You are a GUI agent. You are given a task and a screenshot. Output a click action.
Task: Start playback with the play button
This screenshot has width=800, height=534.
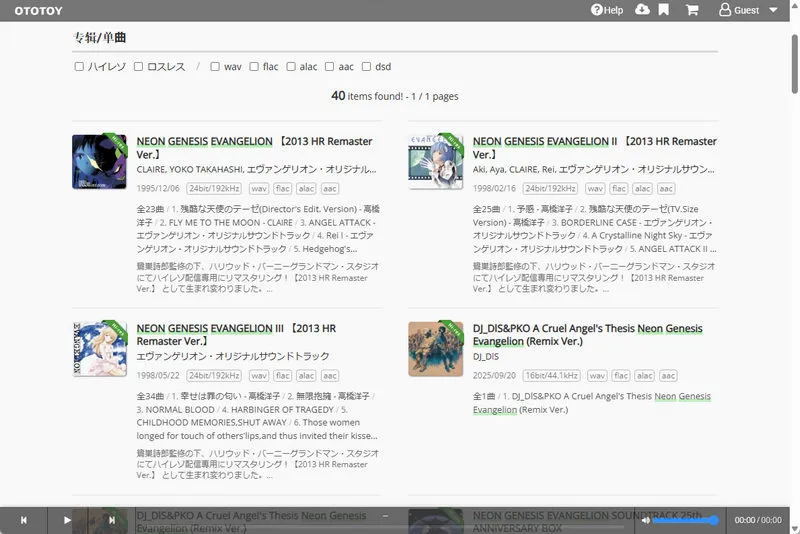[x=67, y=520]
